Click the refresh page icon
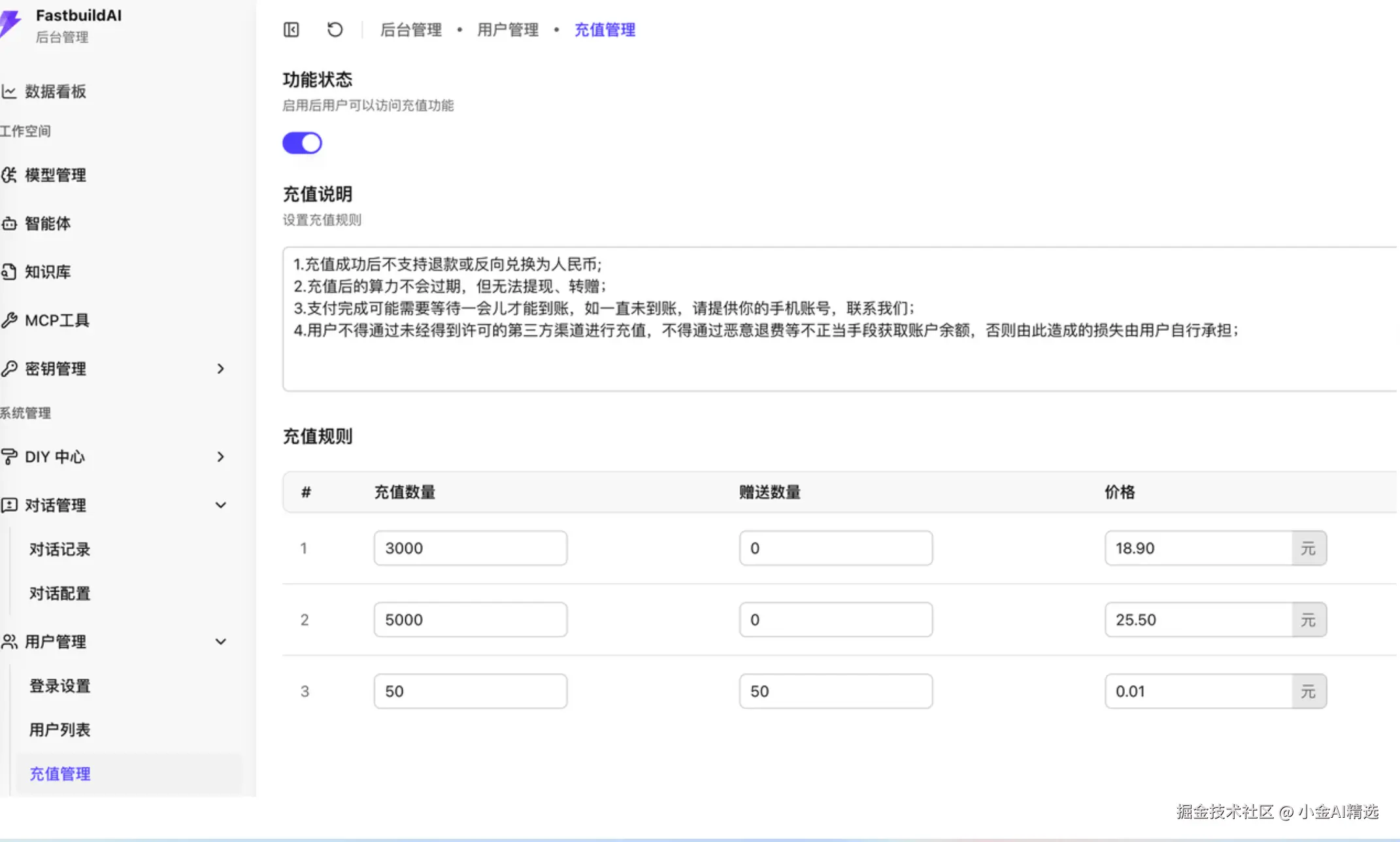The image size is (1400, 842). (x=335, y=29)
